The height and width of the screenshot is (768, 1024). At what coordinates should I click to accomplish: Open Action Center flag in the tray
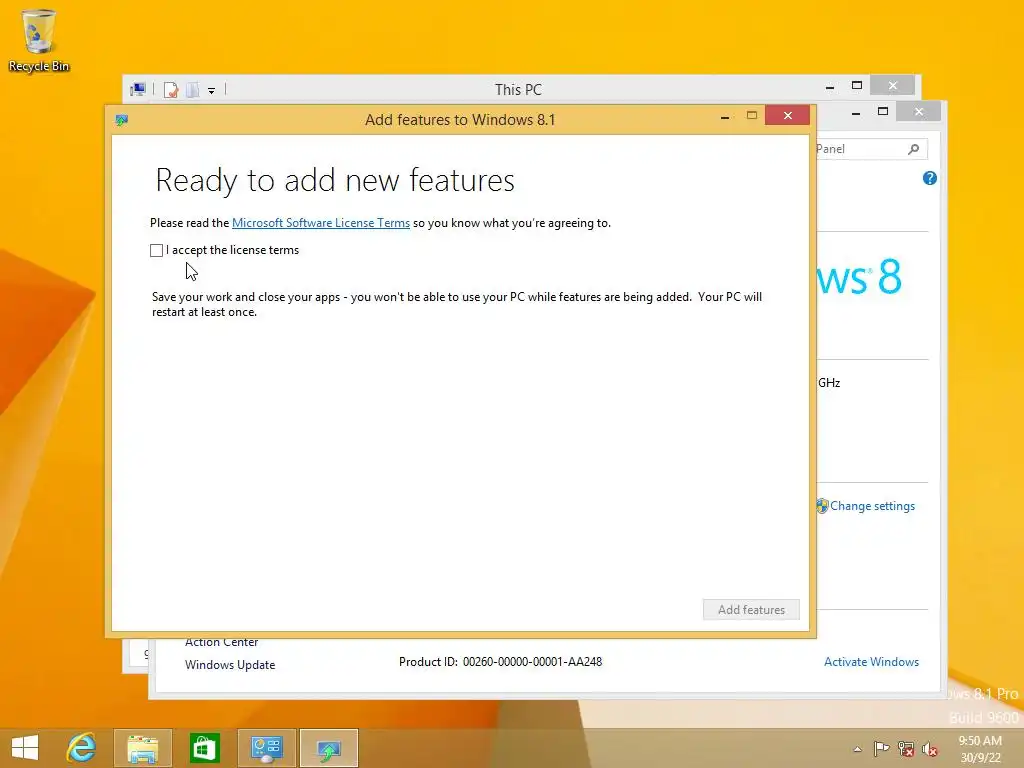[881, 748]
